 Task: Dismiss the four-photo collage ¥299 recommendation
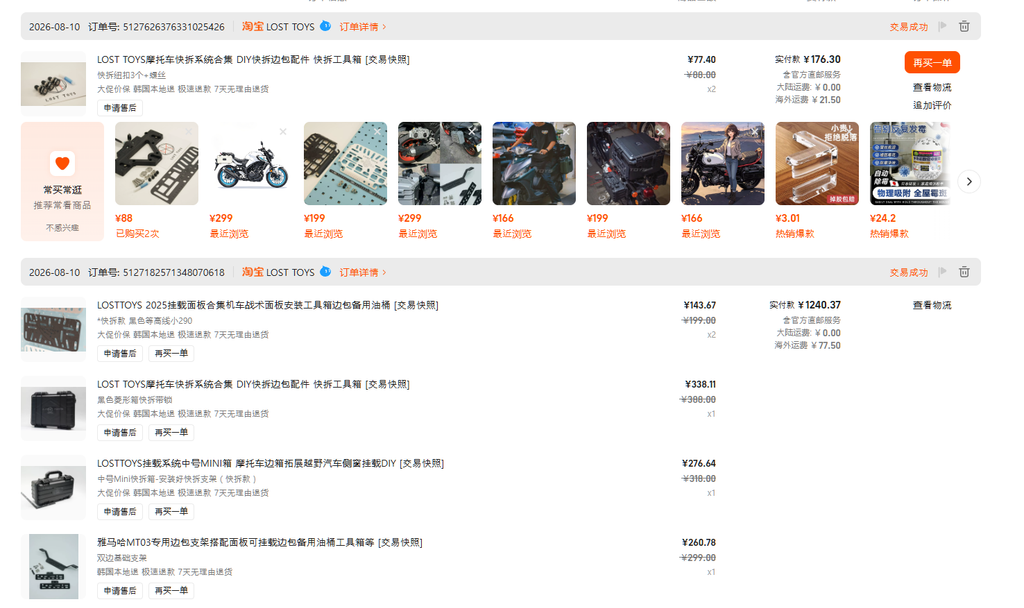point(472,132)
